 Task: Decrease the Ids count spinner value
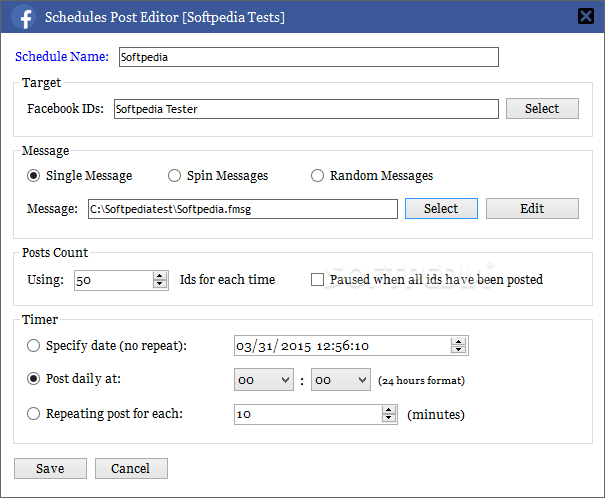click(160, 284)
